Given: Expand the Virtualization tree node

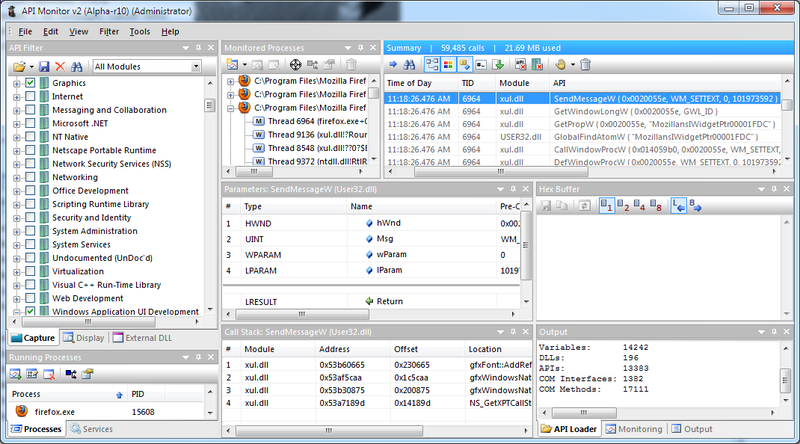Looking at the screenshot, I should tap(16, 272).
